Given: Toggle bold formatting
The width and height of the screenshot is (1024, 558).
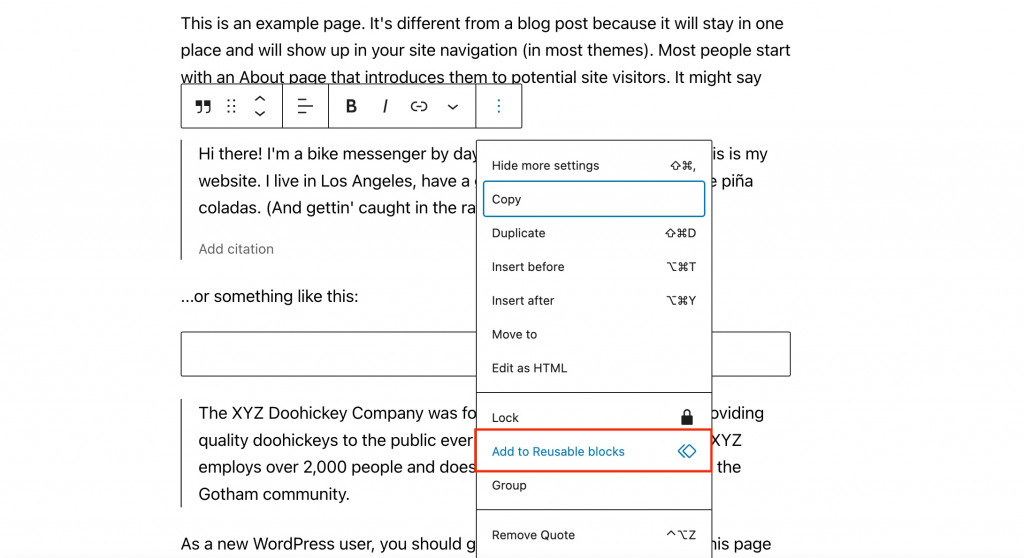Looking at the screenshot, I should pyautogui.click(x=351, y=107).
